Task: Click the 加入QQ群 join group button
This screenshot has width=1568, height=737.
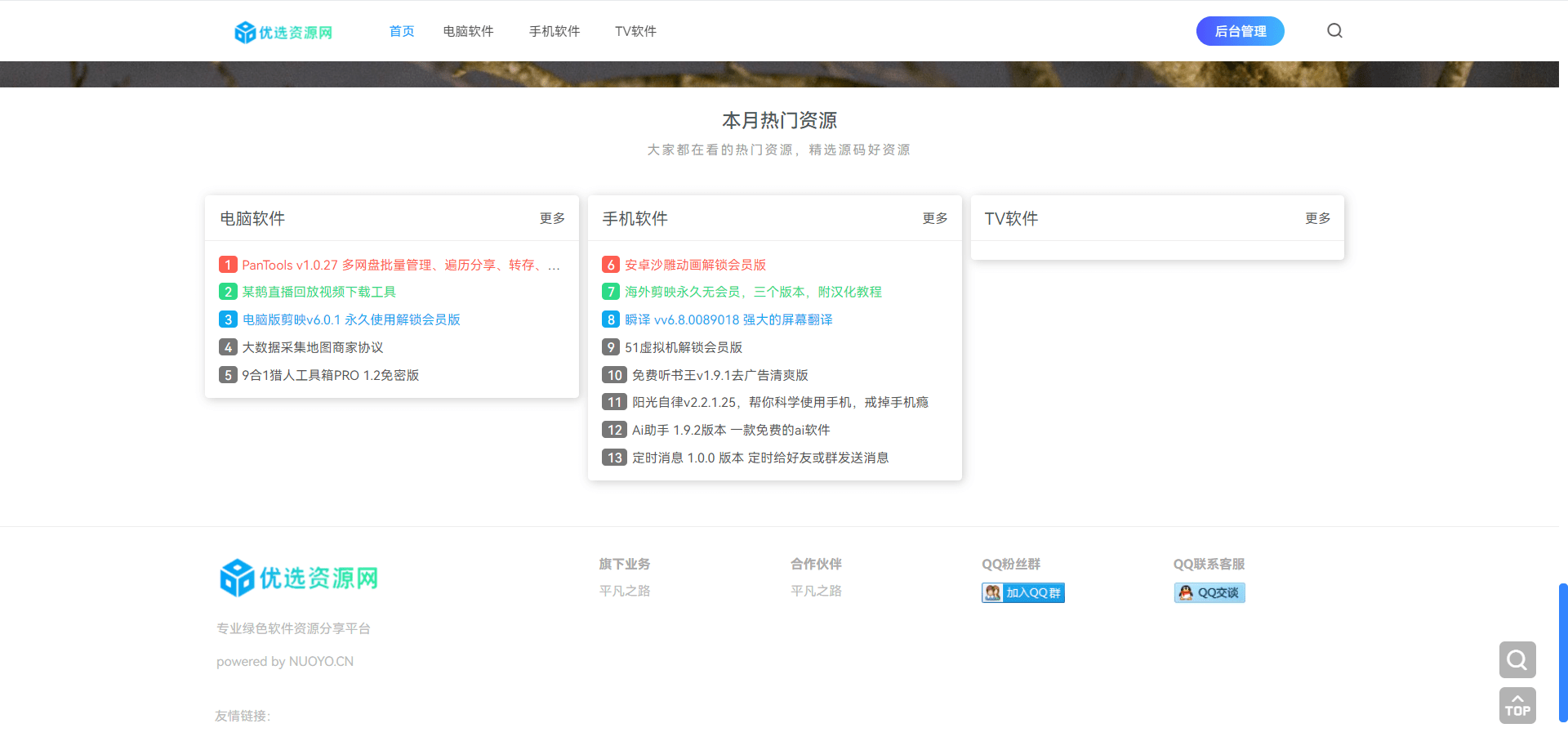Action: (1022, 592)
